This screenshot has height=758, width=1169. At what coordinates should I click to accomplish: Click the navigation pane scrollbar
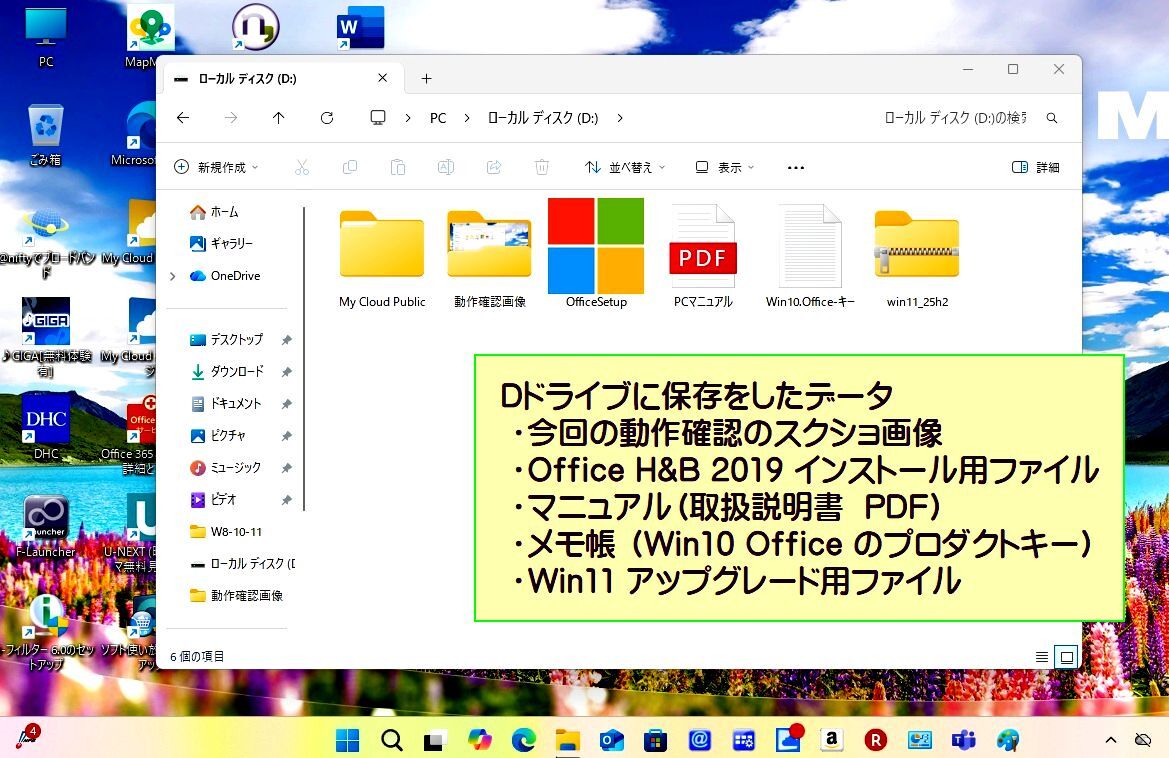click(303, 359)
